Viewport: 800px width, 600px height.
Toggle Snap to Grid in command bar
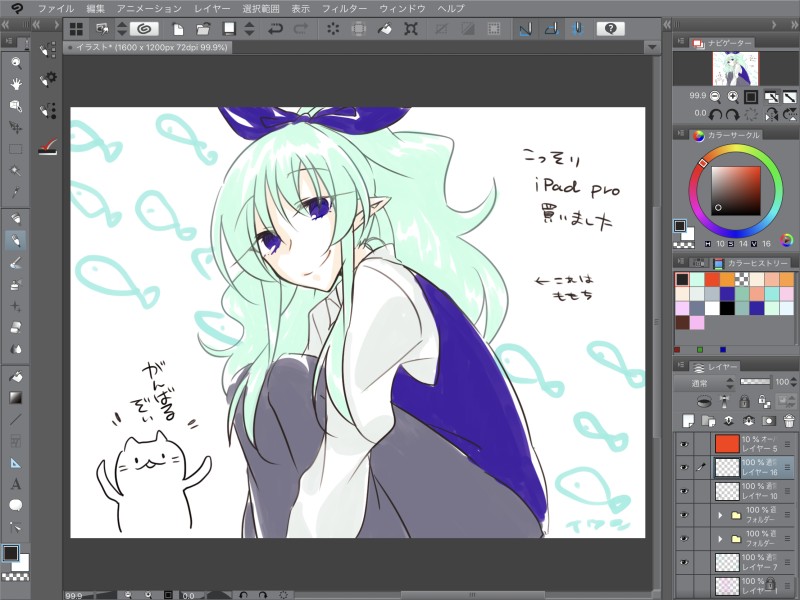coord(578,29)
